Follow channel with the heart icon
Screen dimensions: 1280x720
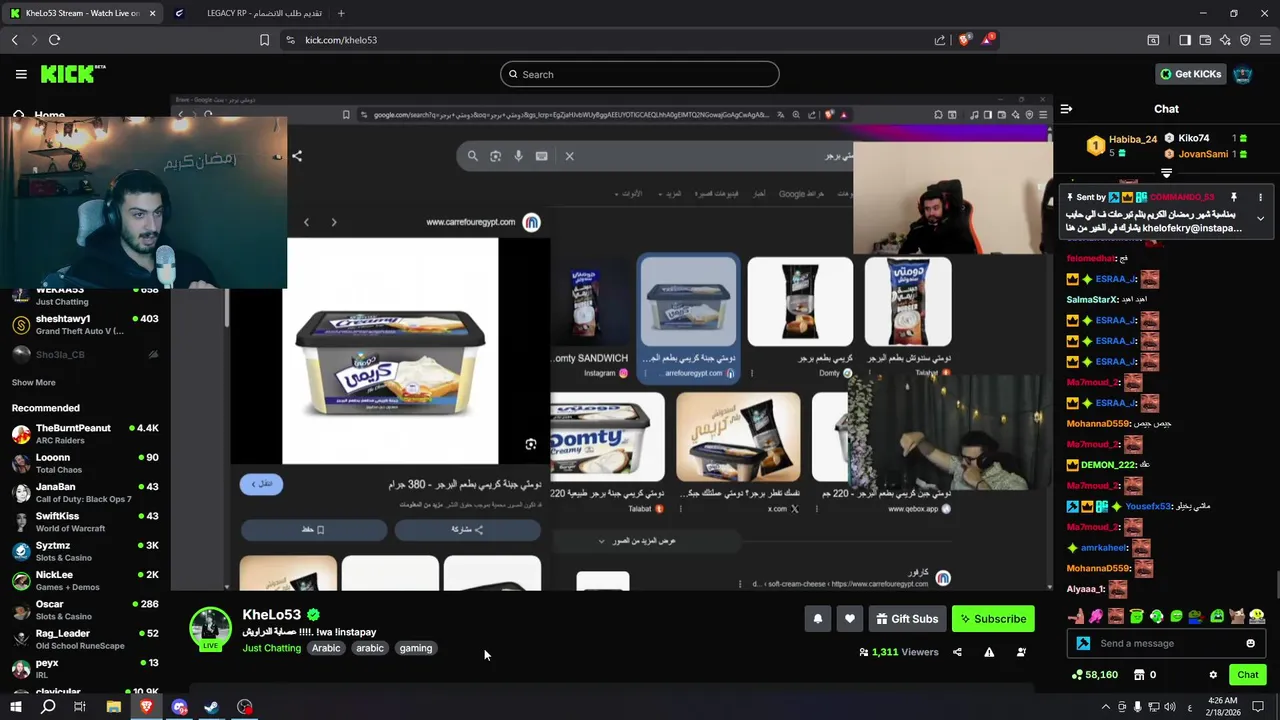pos(849,619)
